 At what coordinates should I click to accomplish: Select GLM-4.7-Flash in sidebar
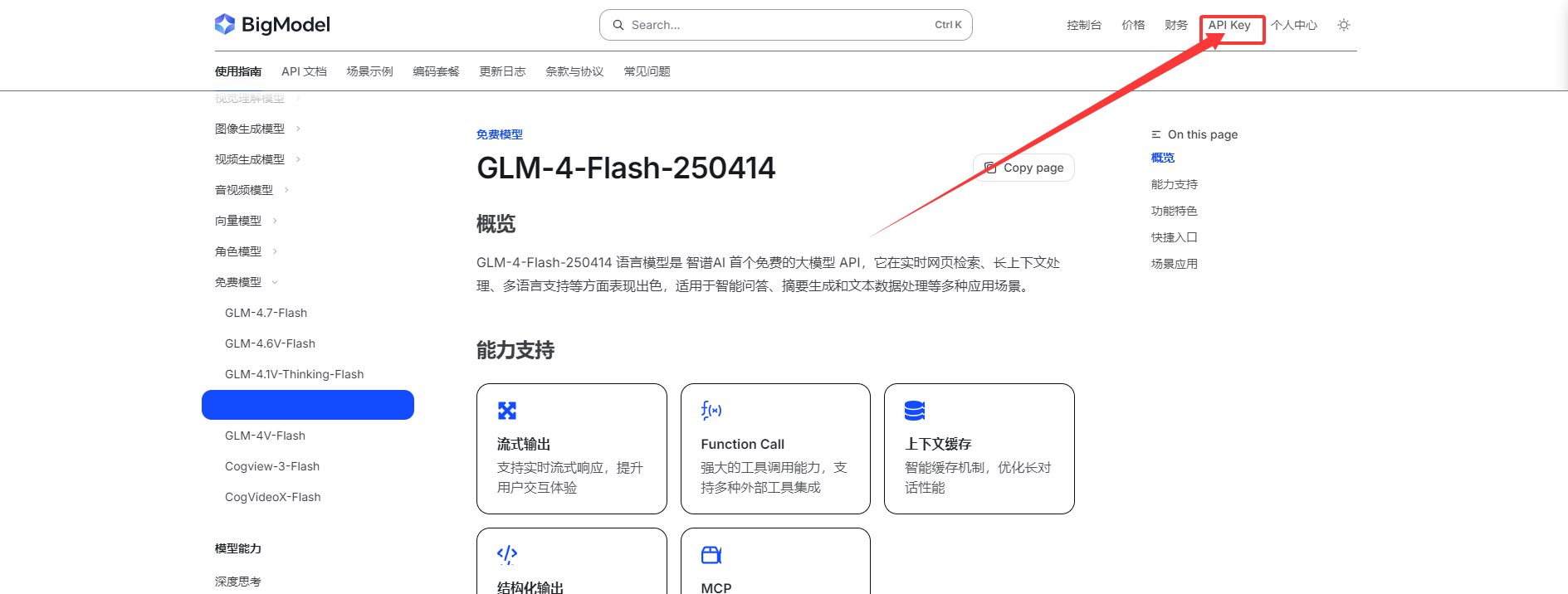[x=266, y=313]
